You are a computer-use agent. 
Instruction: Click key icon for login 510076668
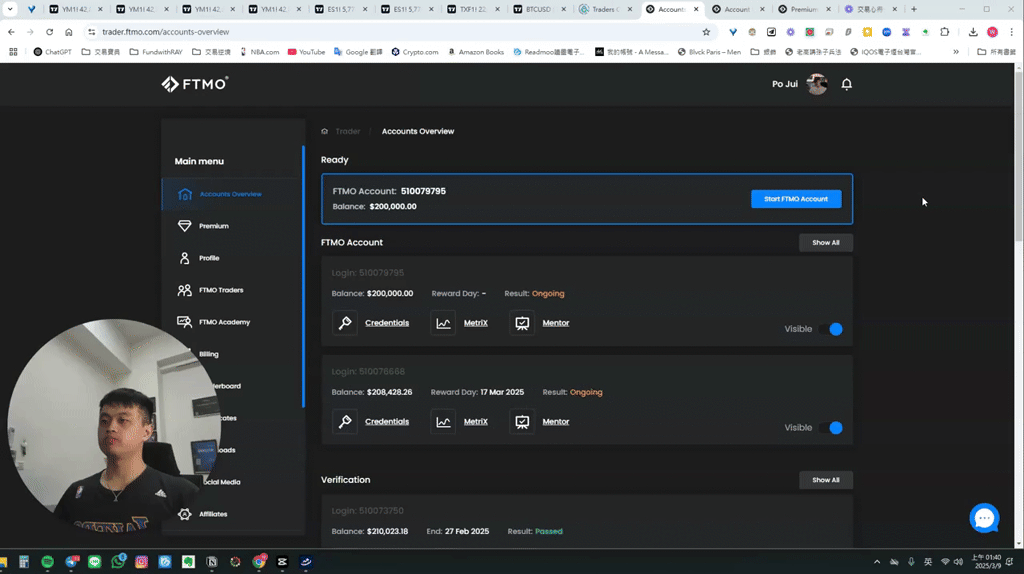[345, 421]
